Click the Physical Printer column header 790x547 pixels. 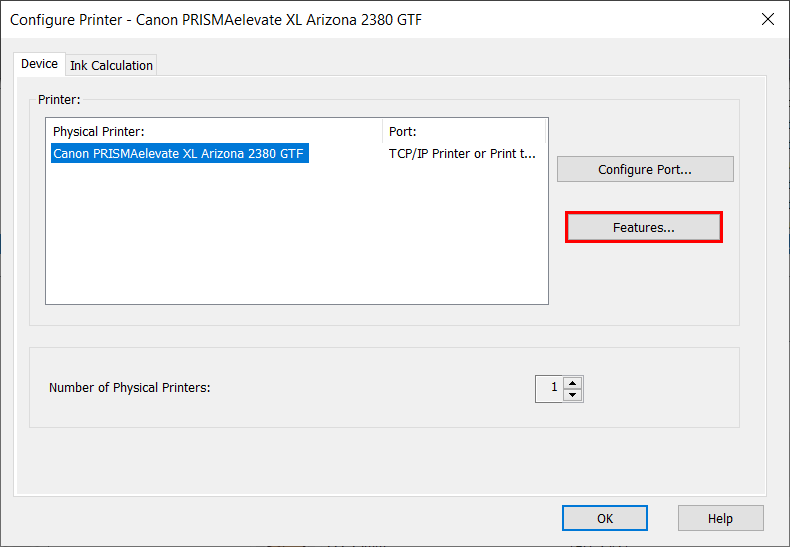(215, 131)
